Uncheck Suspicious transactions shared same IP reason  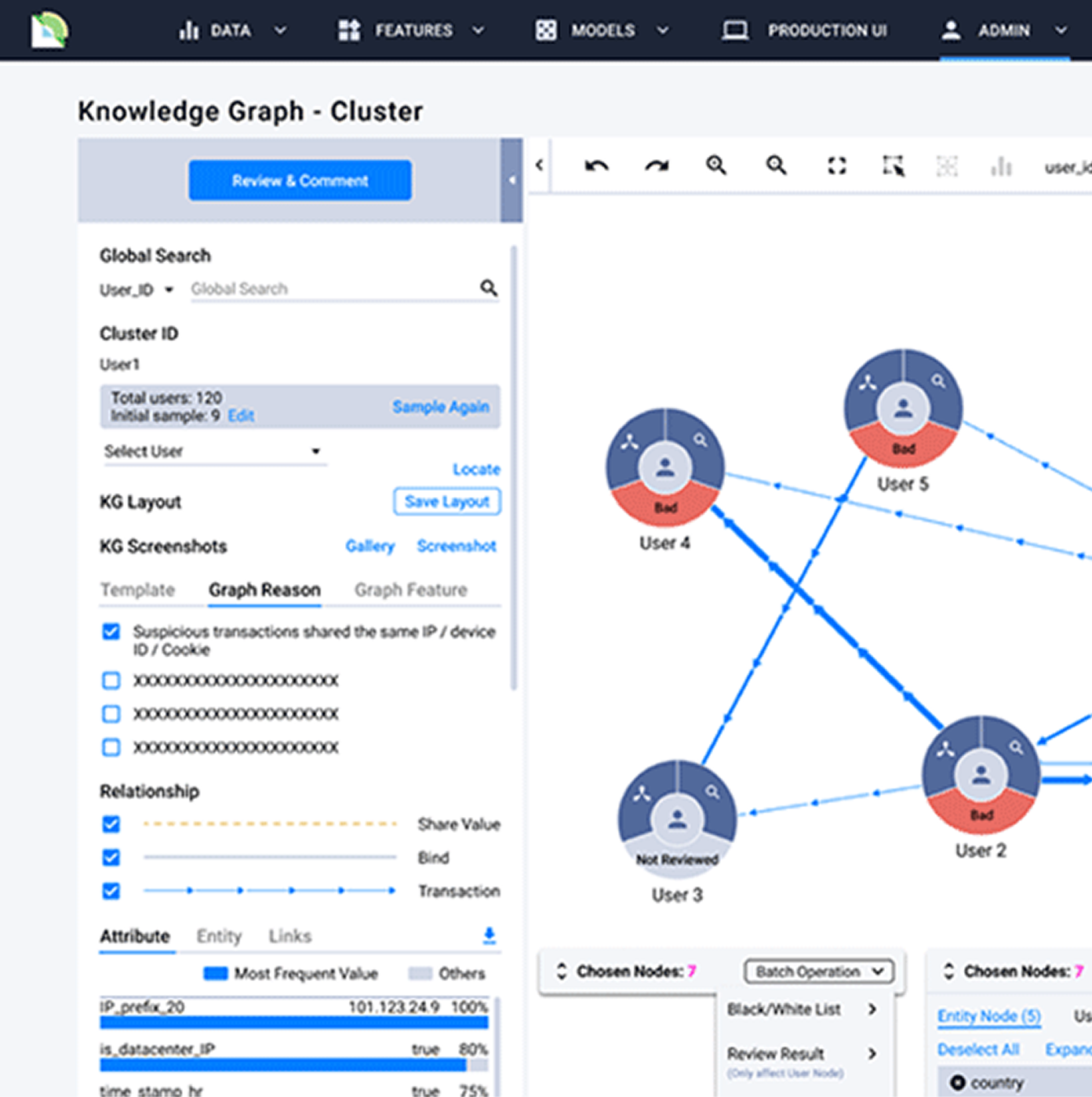pyautogui.click(x=111, y=632)
